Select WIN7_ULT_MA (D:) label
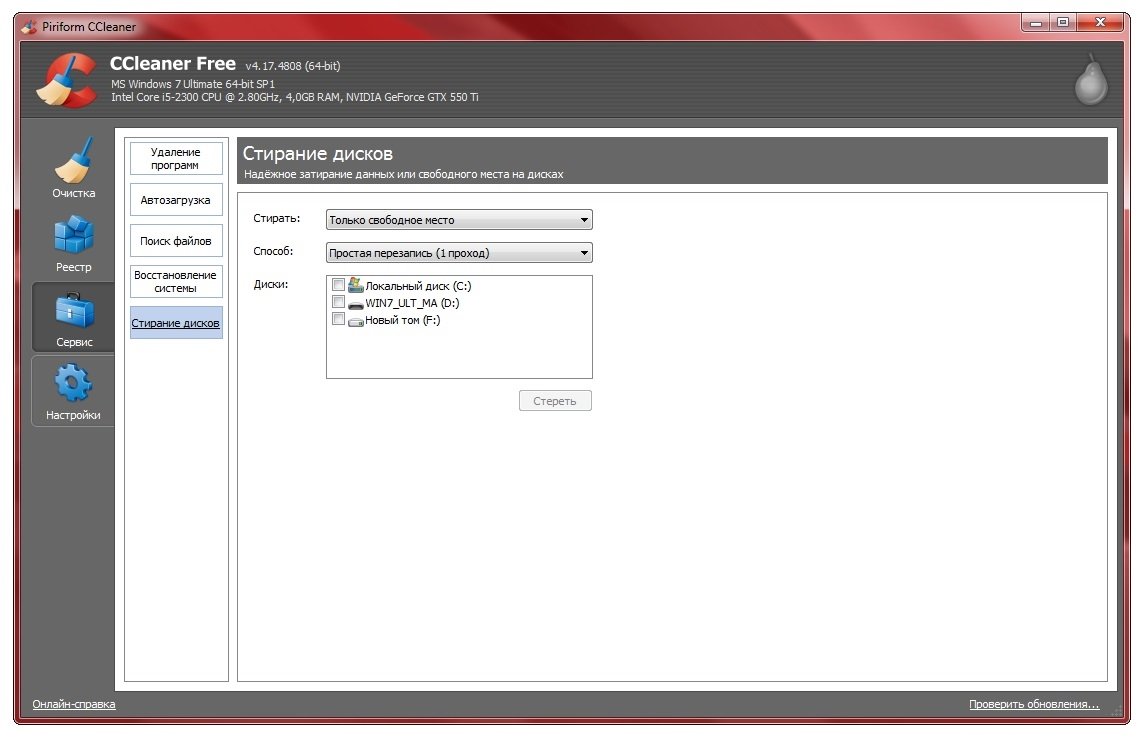 coord(412,302)
